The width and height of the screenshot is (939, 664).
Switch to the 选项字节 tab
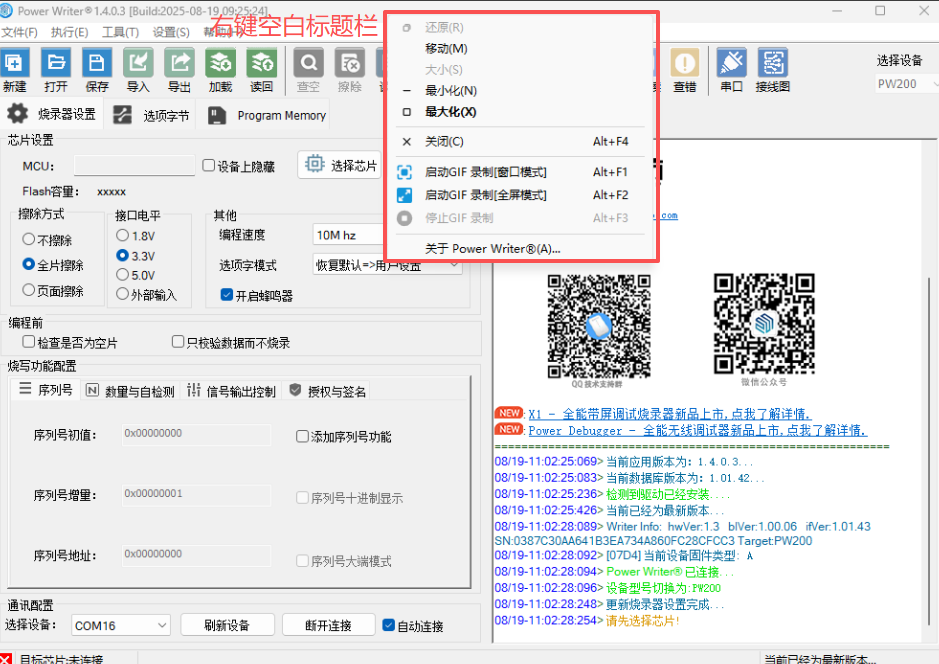tap(152, 115)
